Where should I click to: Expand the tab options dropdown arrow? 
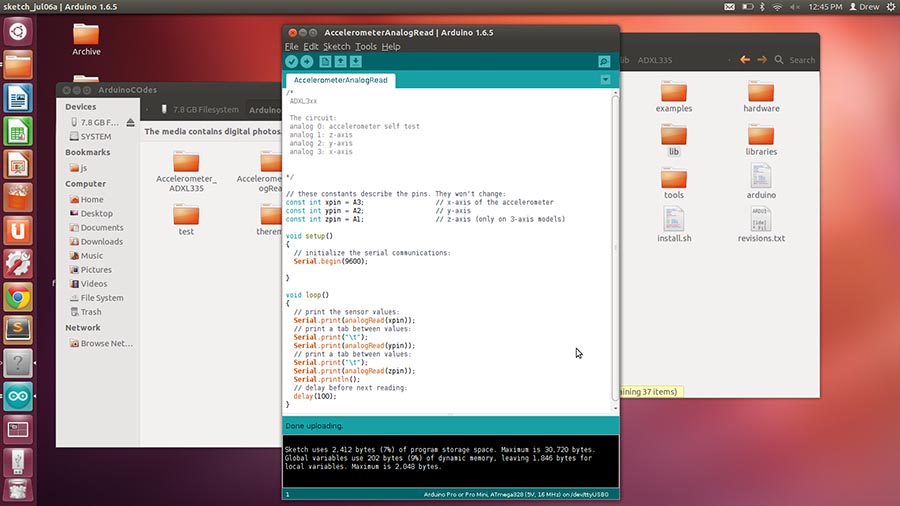tap(606, 80)
